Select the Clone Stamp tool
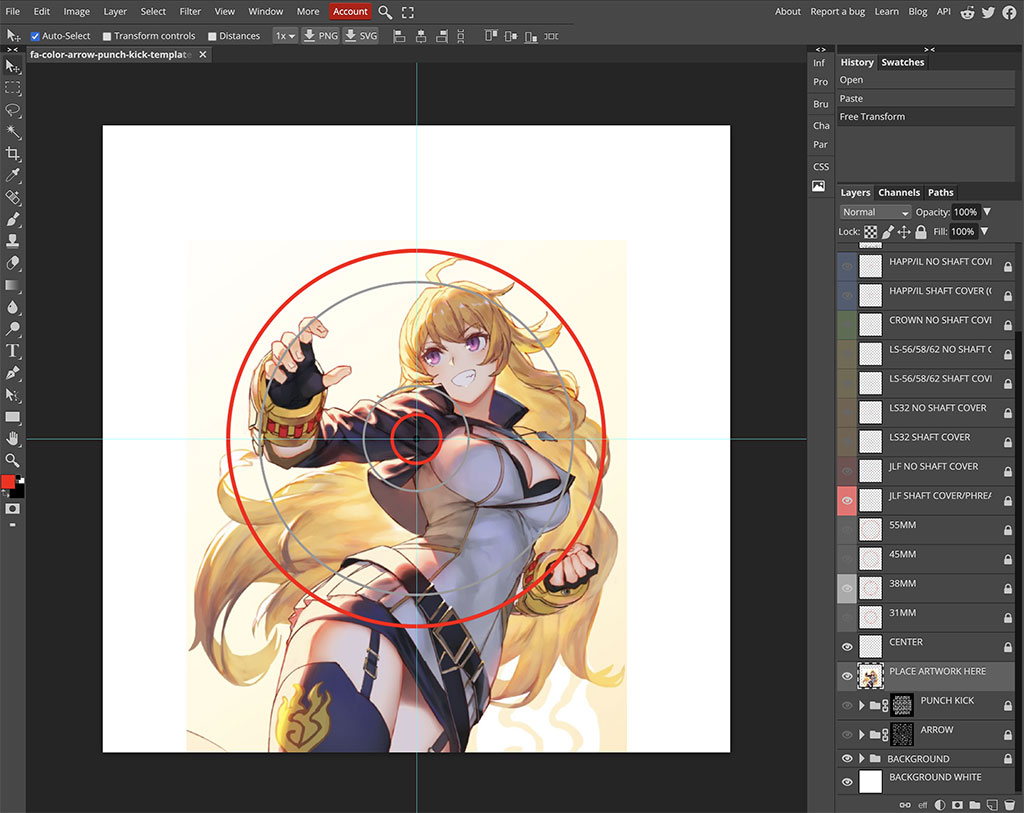This screenshot has width=1024, height=813. click(12, 241)
